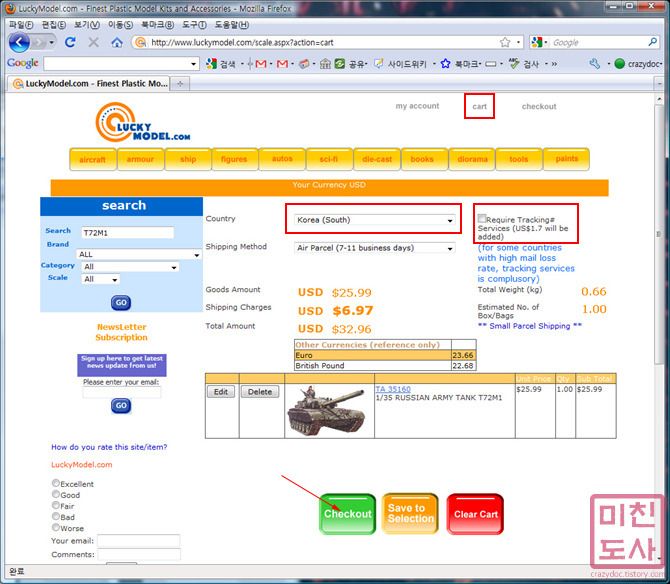The width and height of the screenshot is (670, 584).
Task: Reload the page with the refresh icon
Action: 70,42
